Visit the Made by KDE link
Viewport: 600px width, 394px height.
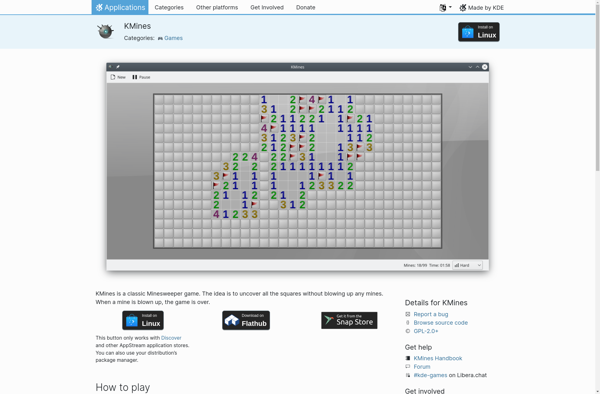[x=481, y=8]
